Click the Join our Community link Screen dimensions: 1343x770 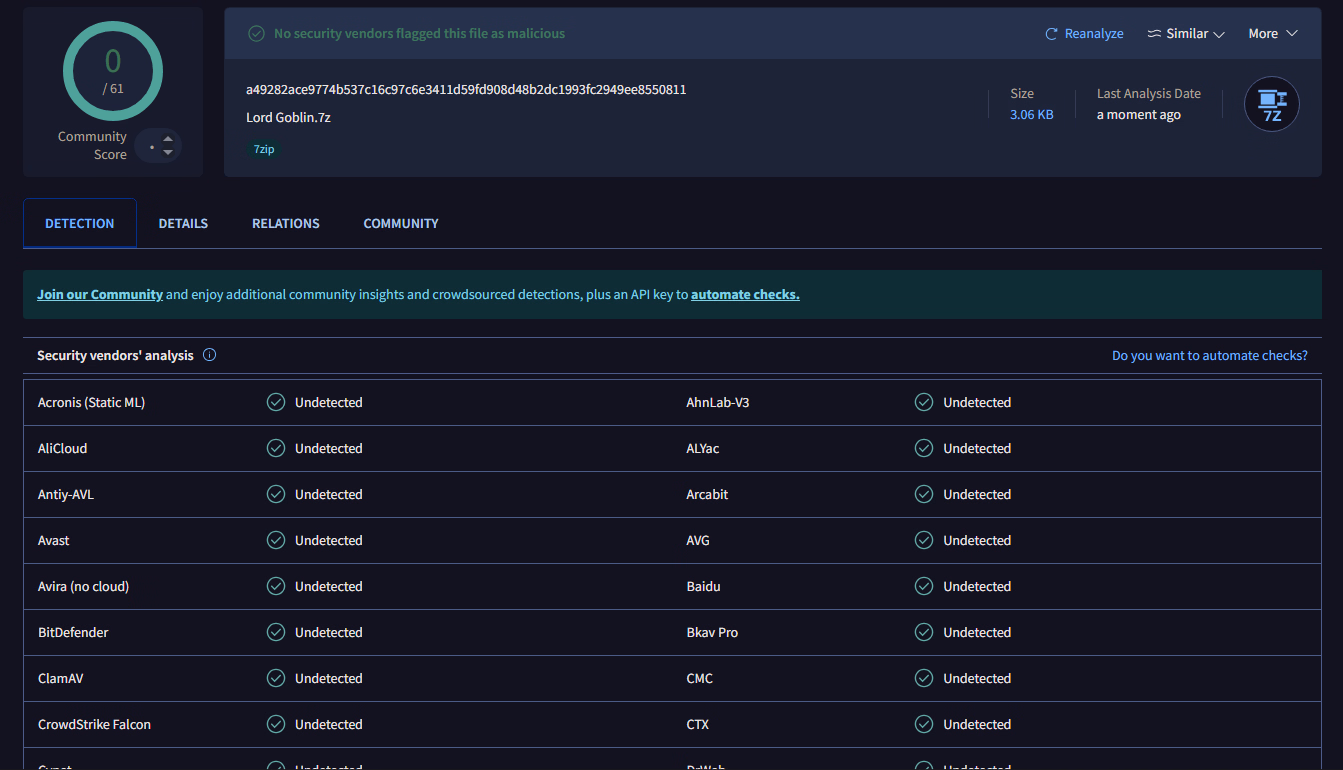pos(100,295)
